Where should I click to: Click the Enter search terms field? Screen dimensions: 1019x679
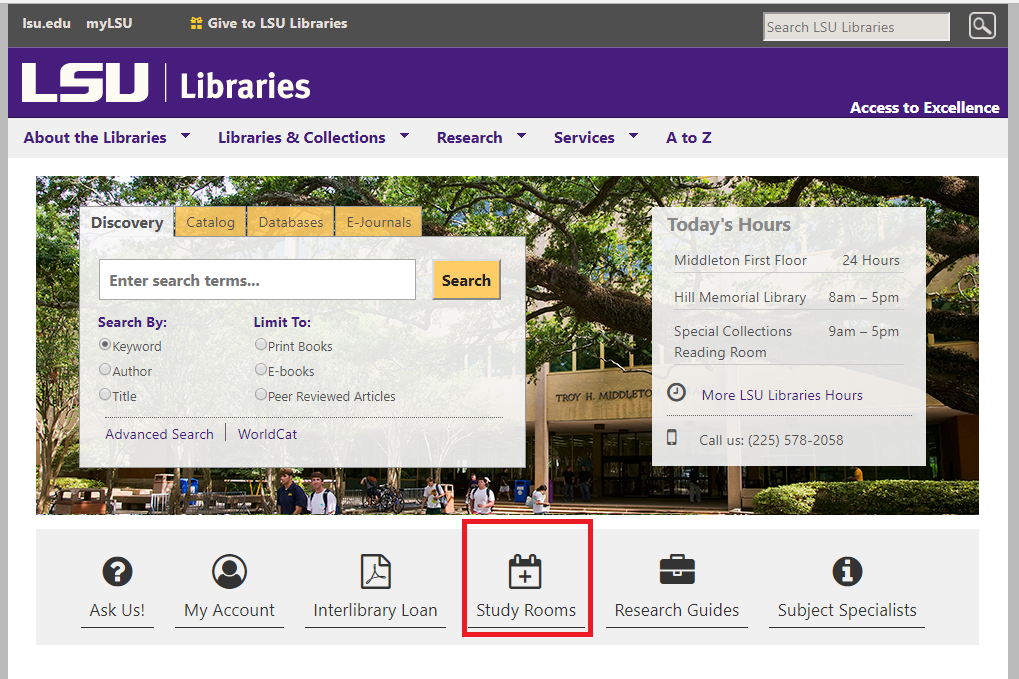257,280
